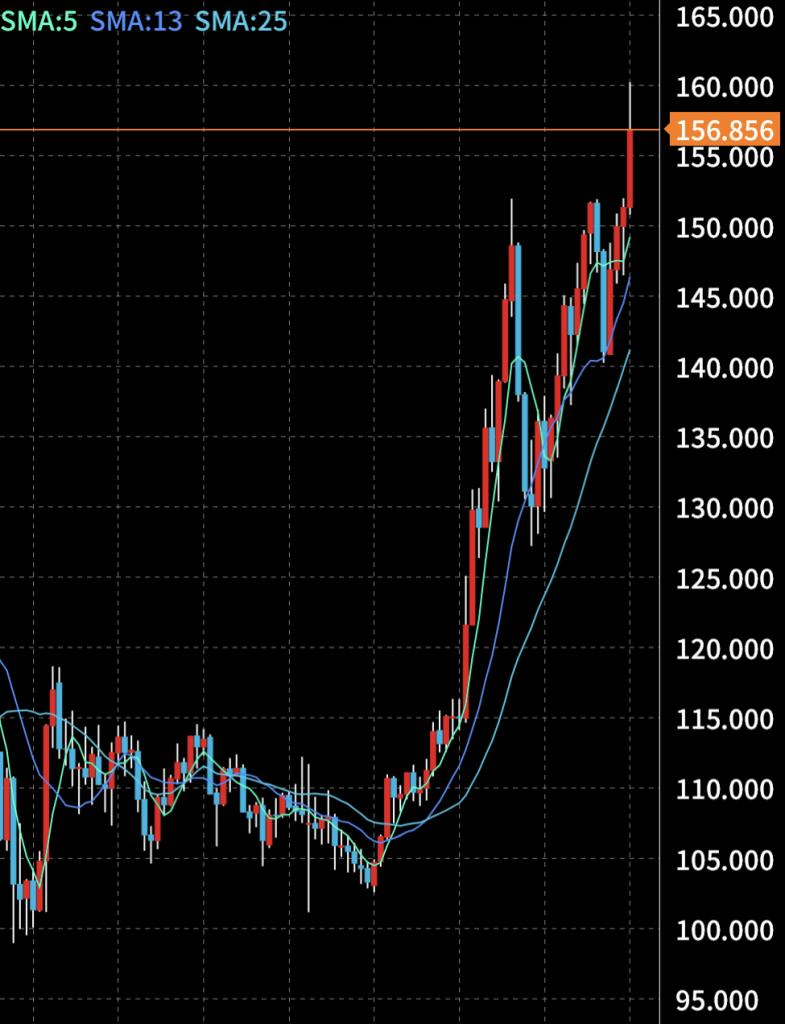The height and width of the screenshot is (1024, 785).
Task: Click the 145.000 price axis label
Action: pyautogui.click(x=724, y=298)
